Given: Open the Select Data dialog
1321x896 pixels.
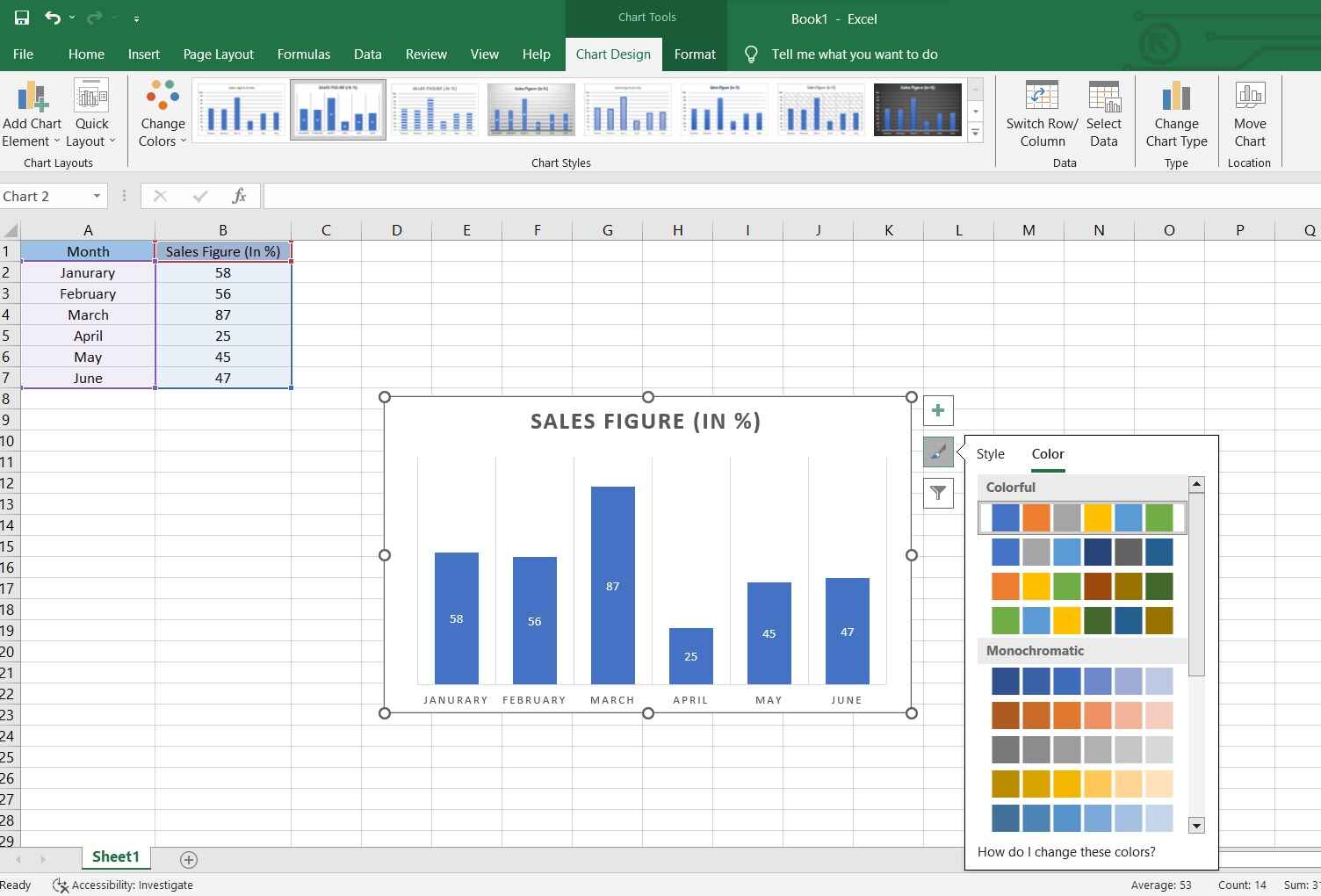Looking at the screenshot, I should tap(1103, 114).
